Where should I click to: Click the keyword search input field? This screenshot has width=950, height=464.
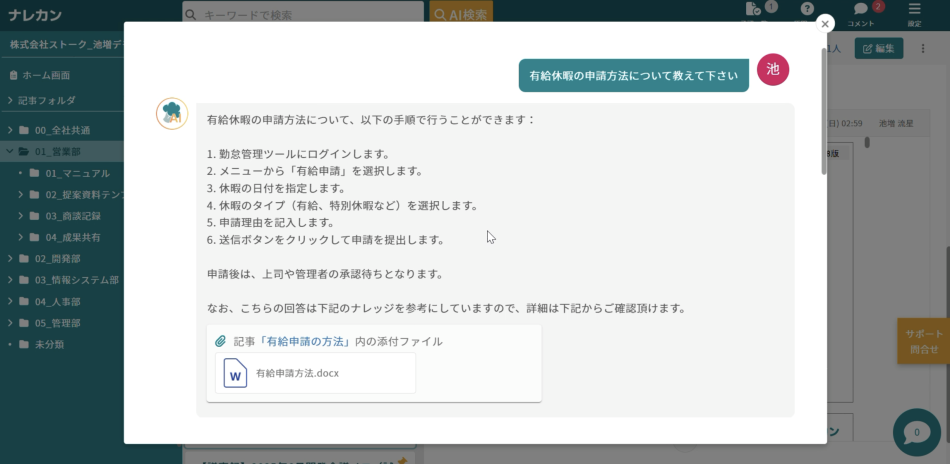[x=304, y=15]
